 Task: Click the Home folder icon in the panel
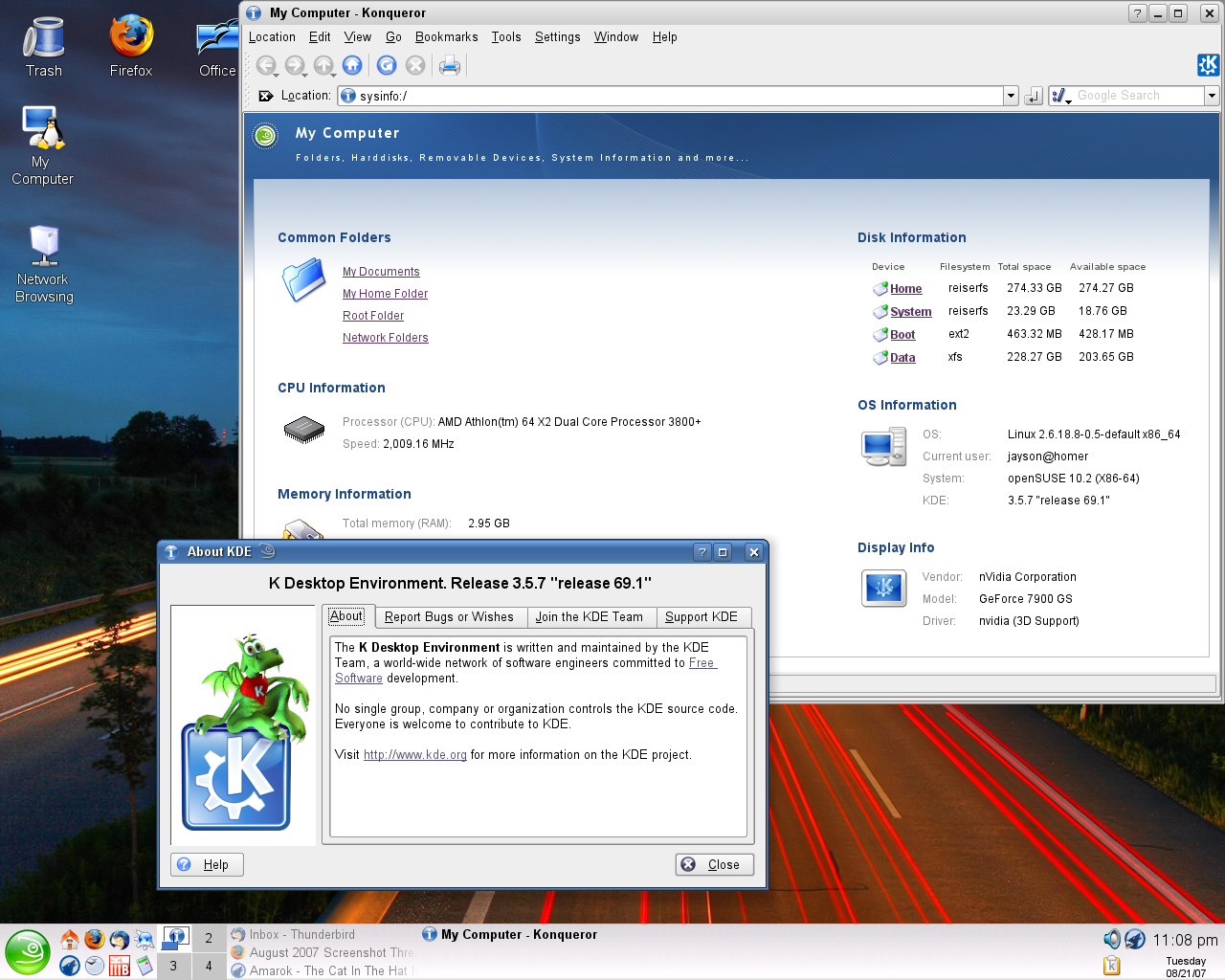70,940
